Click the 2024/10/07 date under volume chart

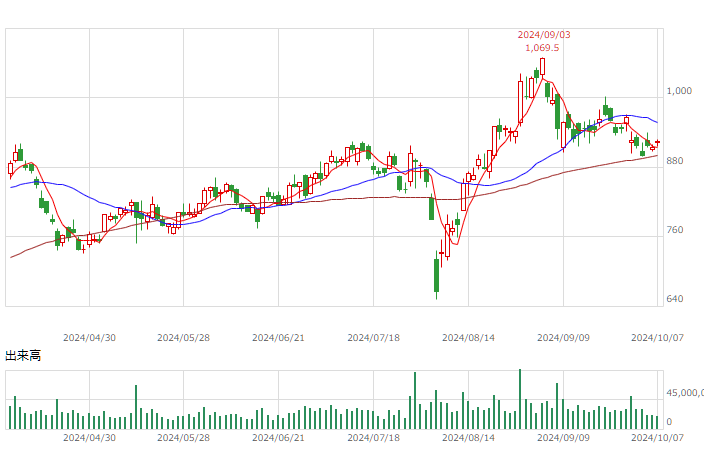coord(657,438)
